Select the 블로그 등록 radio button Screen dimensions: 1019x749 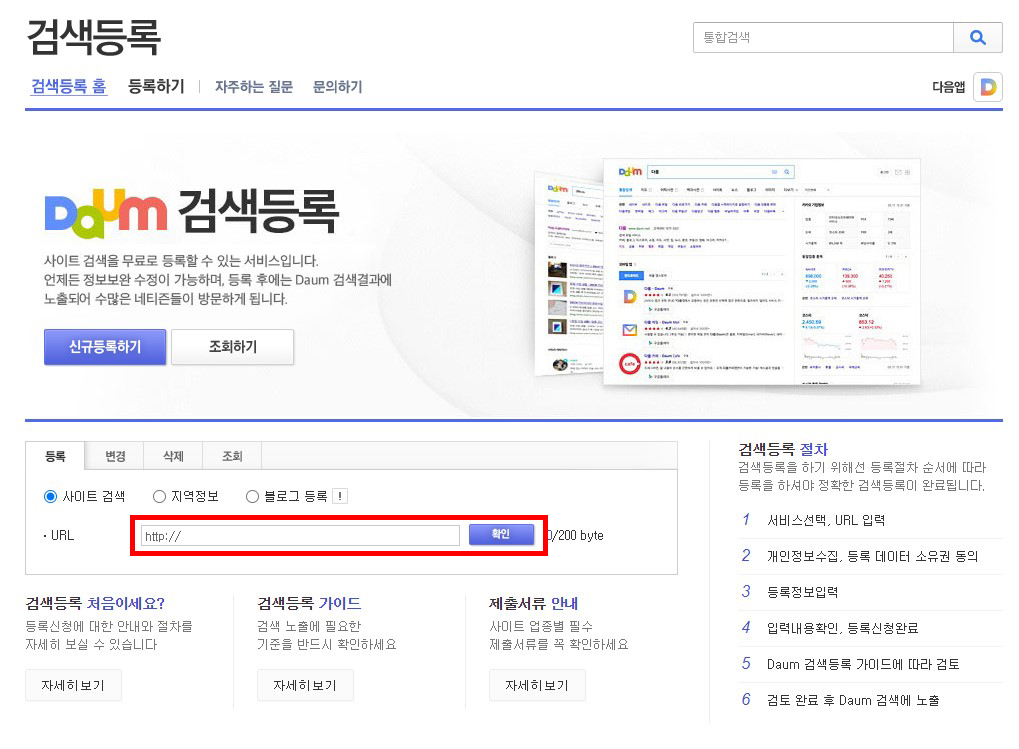click(x=252, y=497)
